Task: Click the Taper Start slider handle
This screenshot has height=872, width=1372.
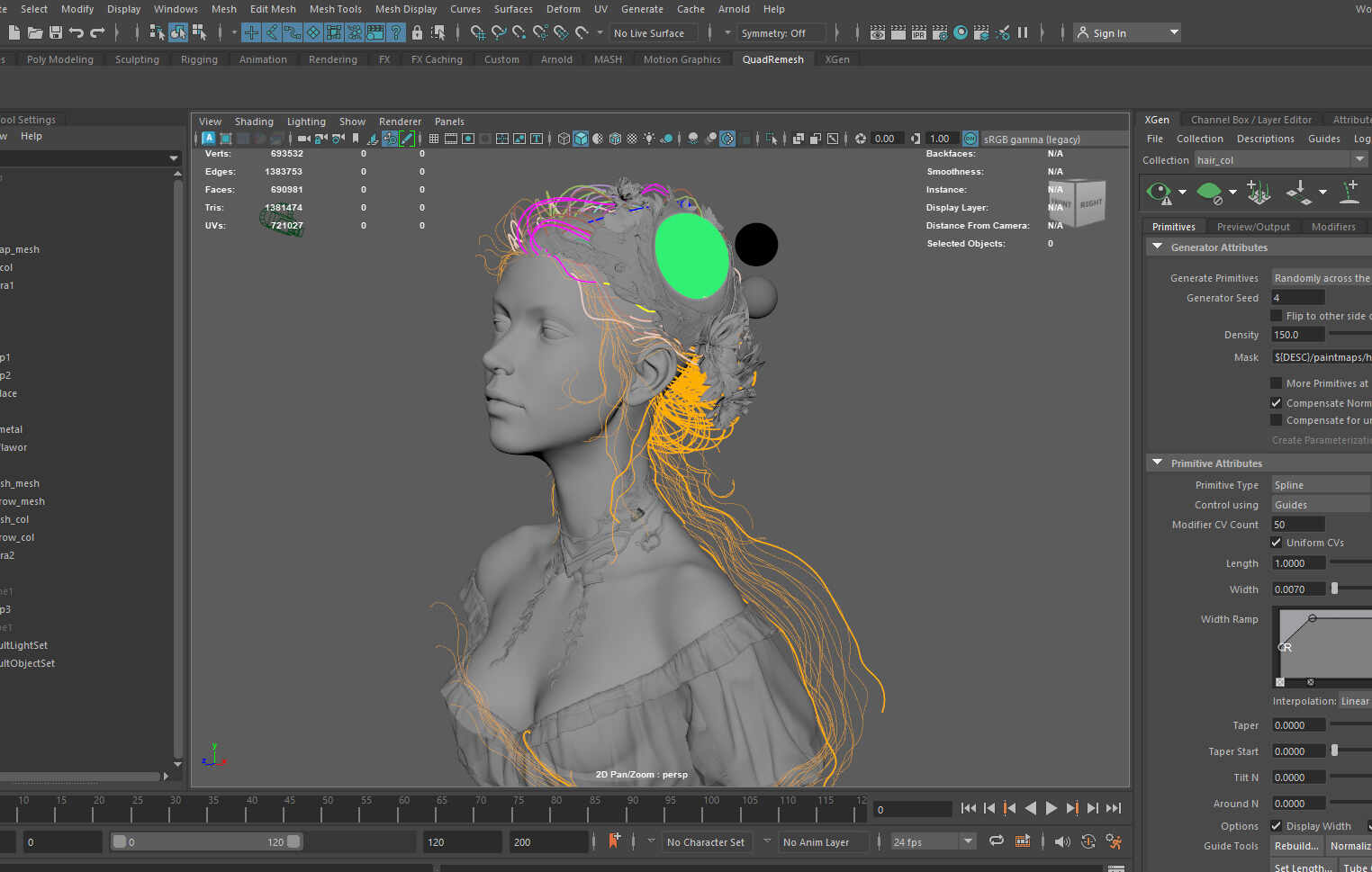Action: point(1334,750)
